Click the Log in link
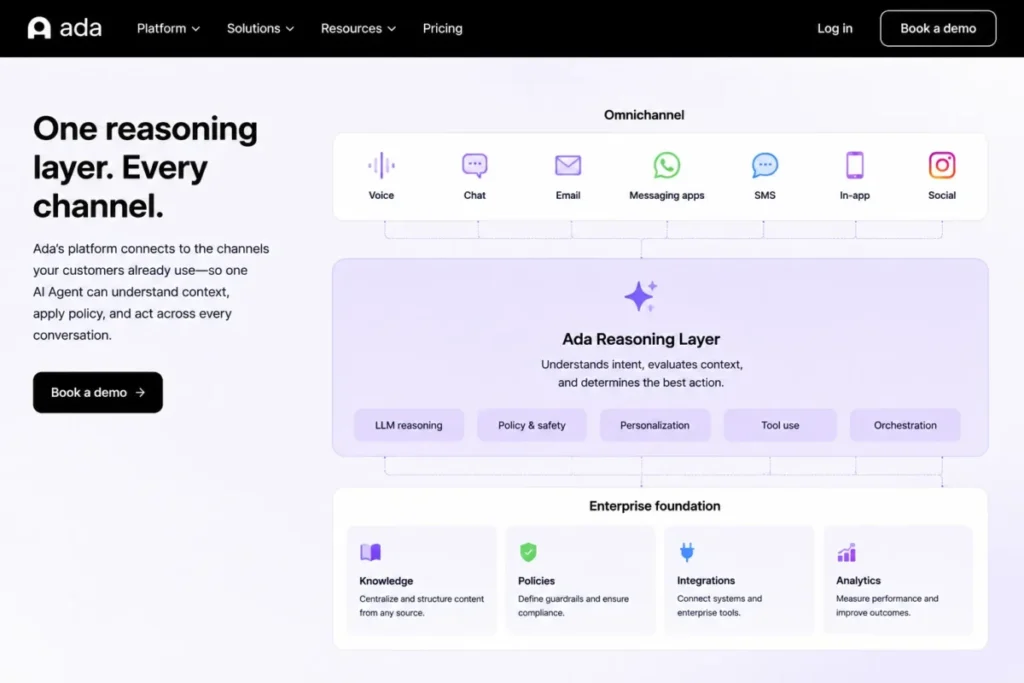Image resolution: width=1024 pixels, height=683 pixels. [x=835, y=28]
